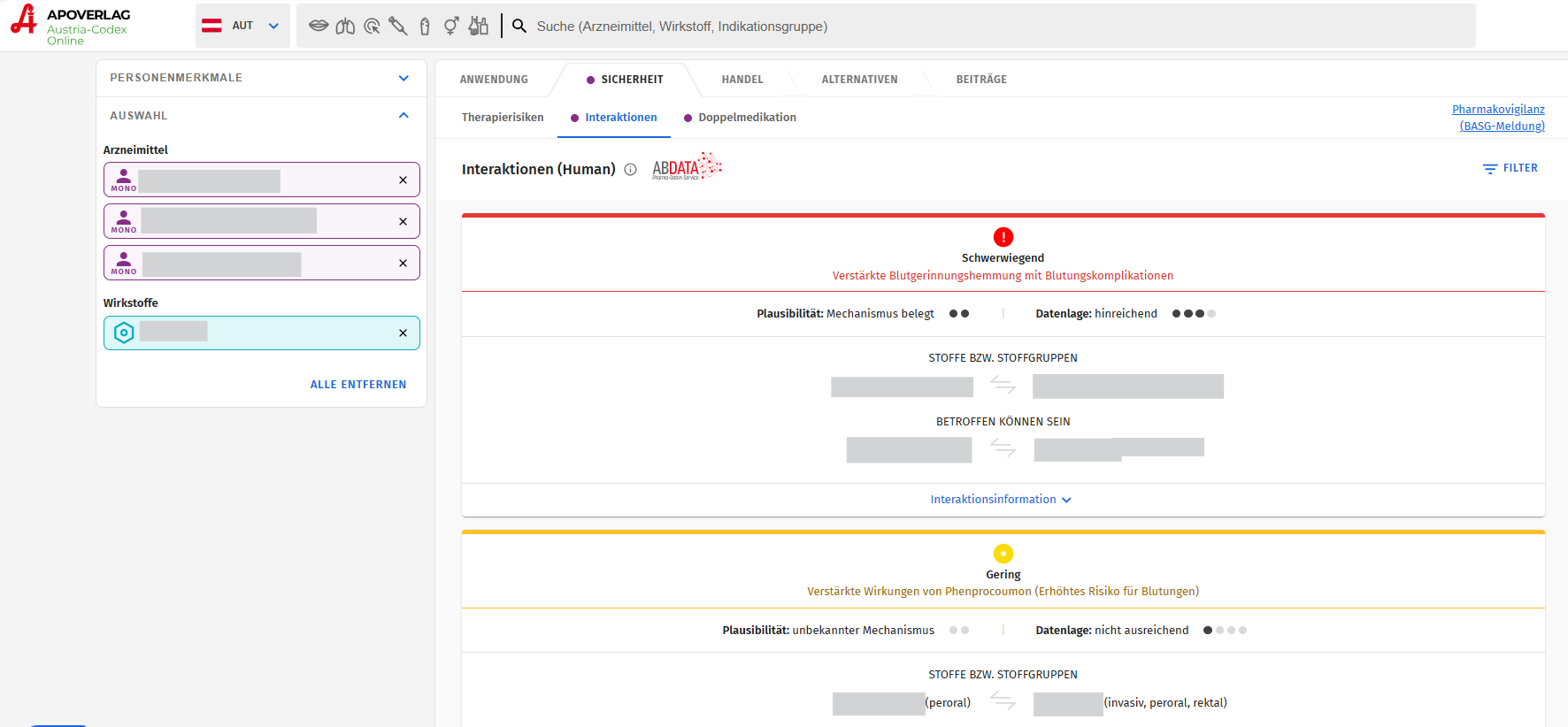Click the magnifier search icon
The image size is (1568, 727).
click(519, 26)
